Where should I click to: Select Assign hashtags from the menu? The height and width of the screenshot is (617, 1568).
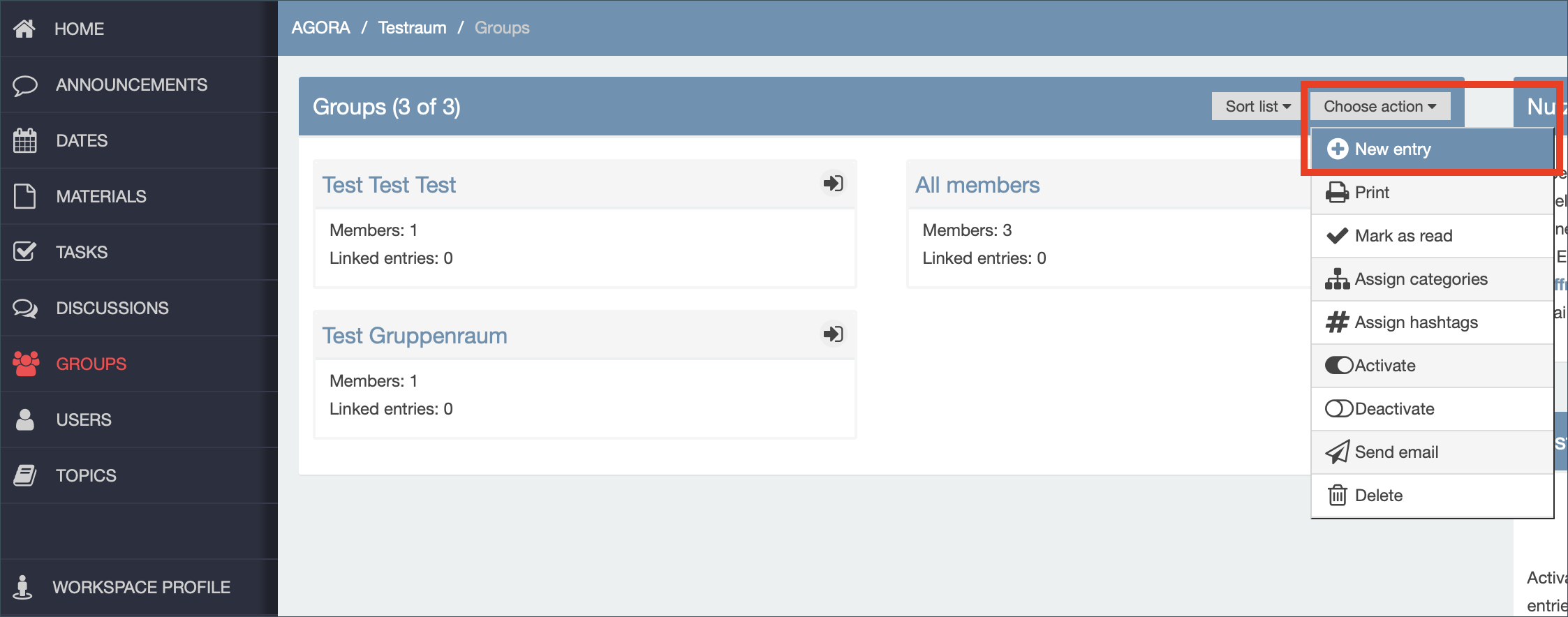[x=1416, y=322]
